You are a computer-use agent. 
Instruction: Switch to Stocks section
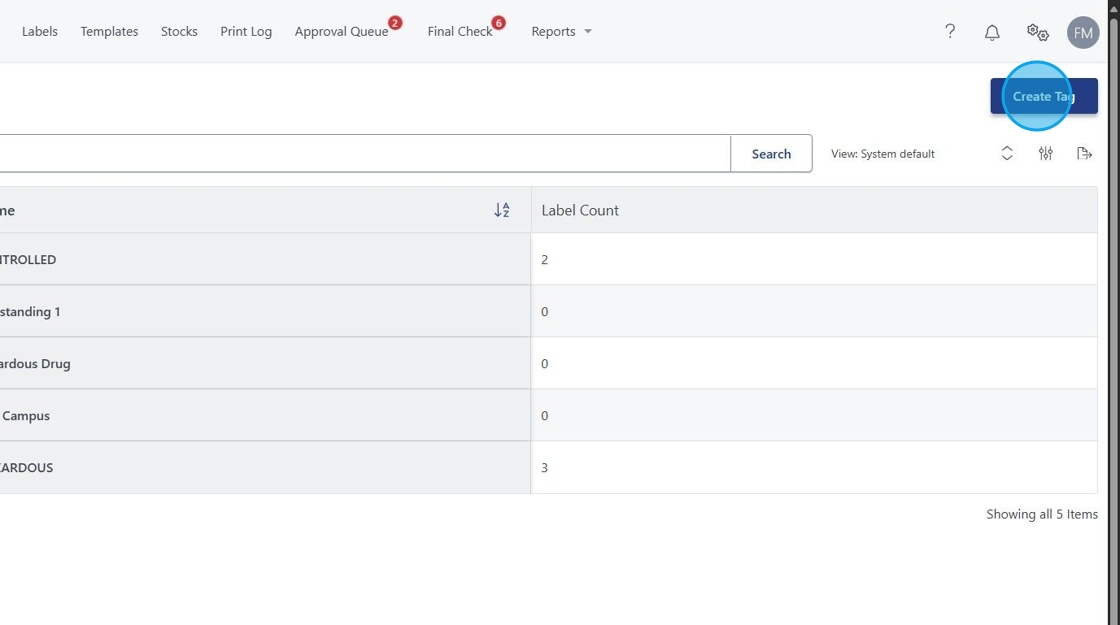coord(179,31)
